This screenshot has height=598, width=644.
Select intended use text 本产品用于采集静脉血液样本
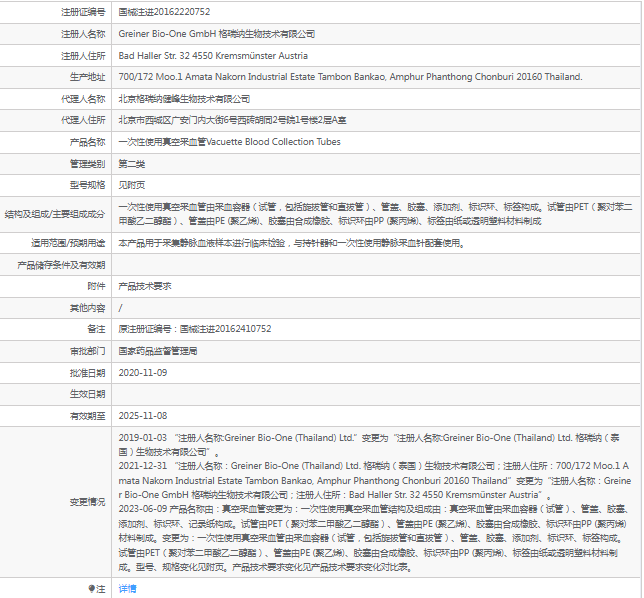[x=292, y=243]
